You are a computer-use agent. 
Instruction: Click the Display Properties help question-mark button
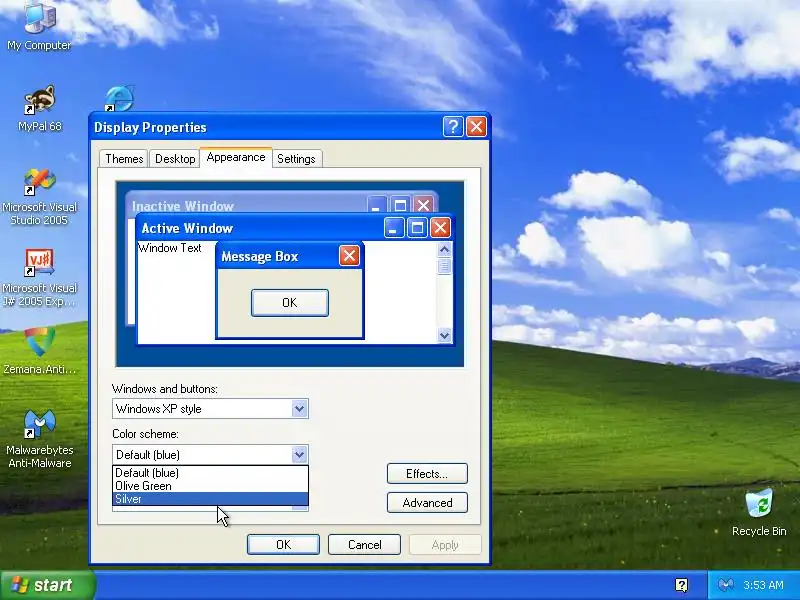click(453, 127)
